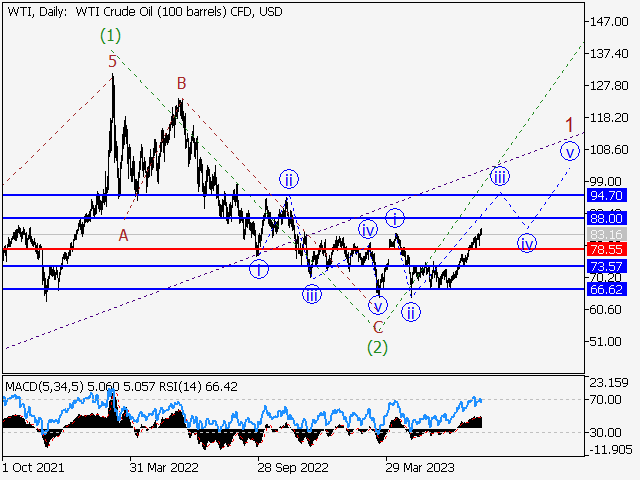Click the 28 Sep 2022 date label

coord(293,467)
